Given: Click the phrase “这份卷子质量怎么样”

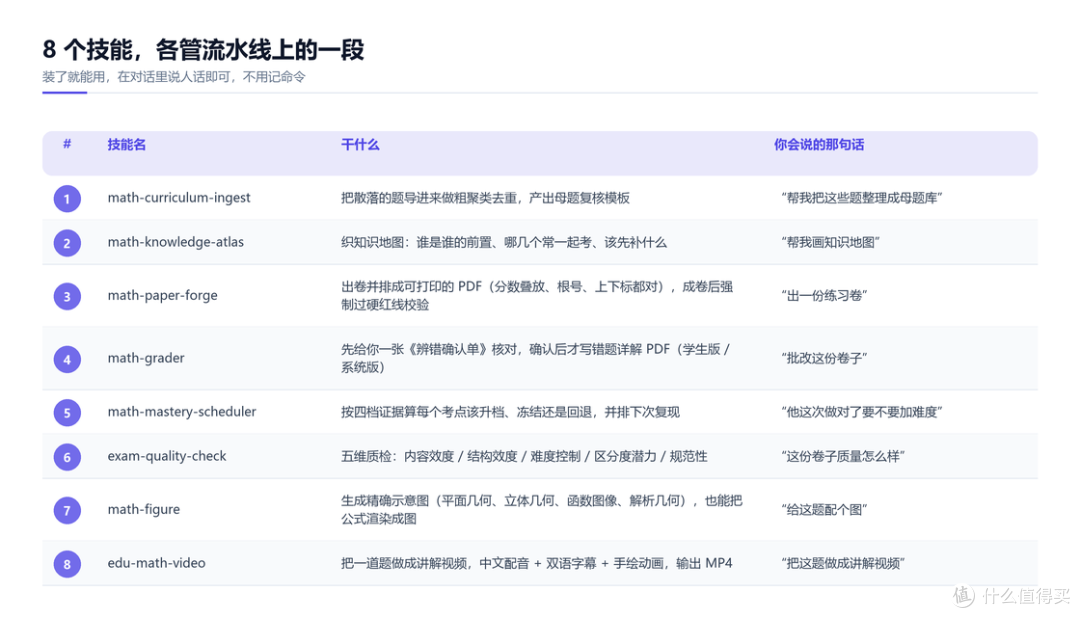Looking at the screenshot, I should point(843,456).
